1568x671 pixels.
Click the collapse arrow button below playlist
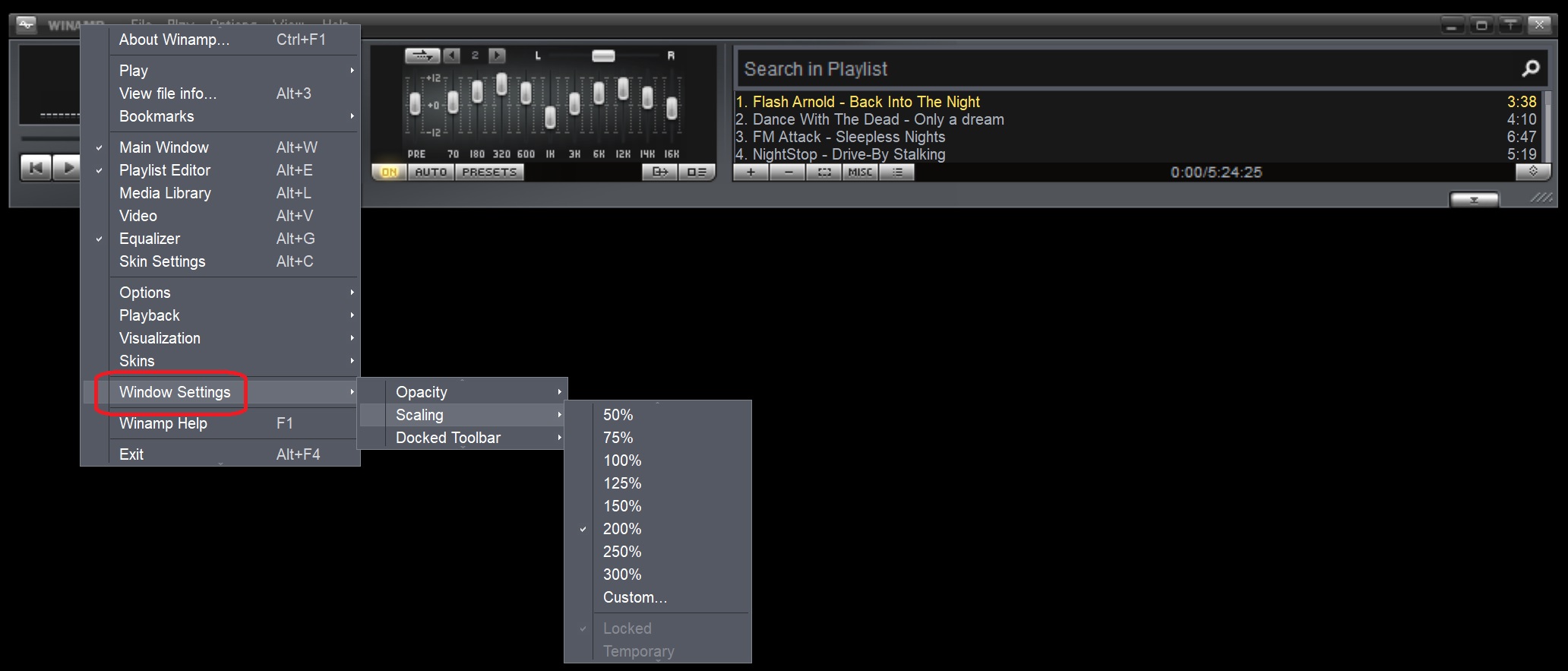click(x=1474, y=200)
